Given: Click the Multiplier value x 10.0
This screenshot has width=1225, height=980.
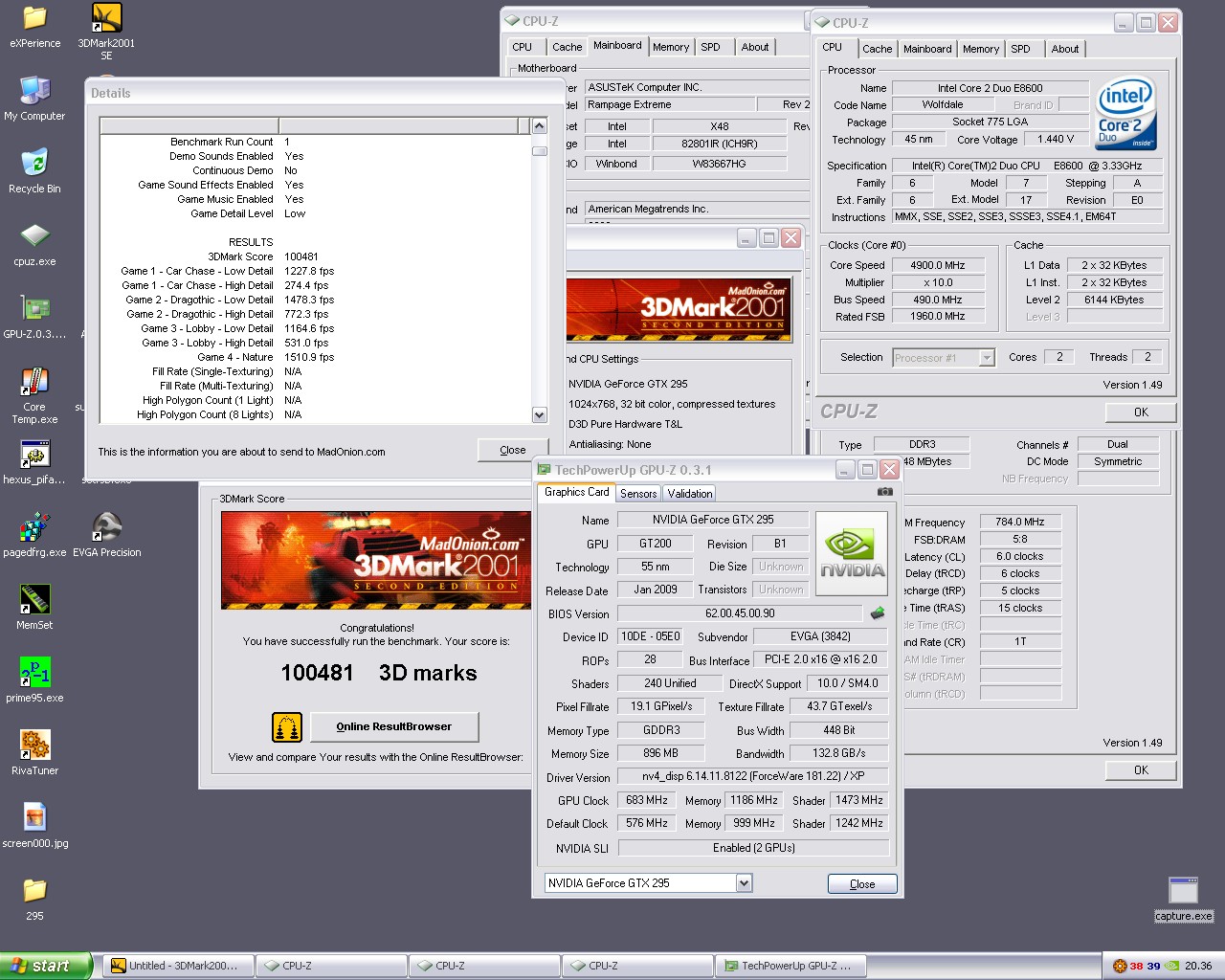Looking at the screenshot, I should pos(937,282).
